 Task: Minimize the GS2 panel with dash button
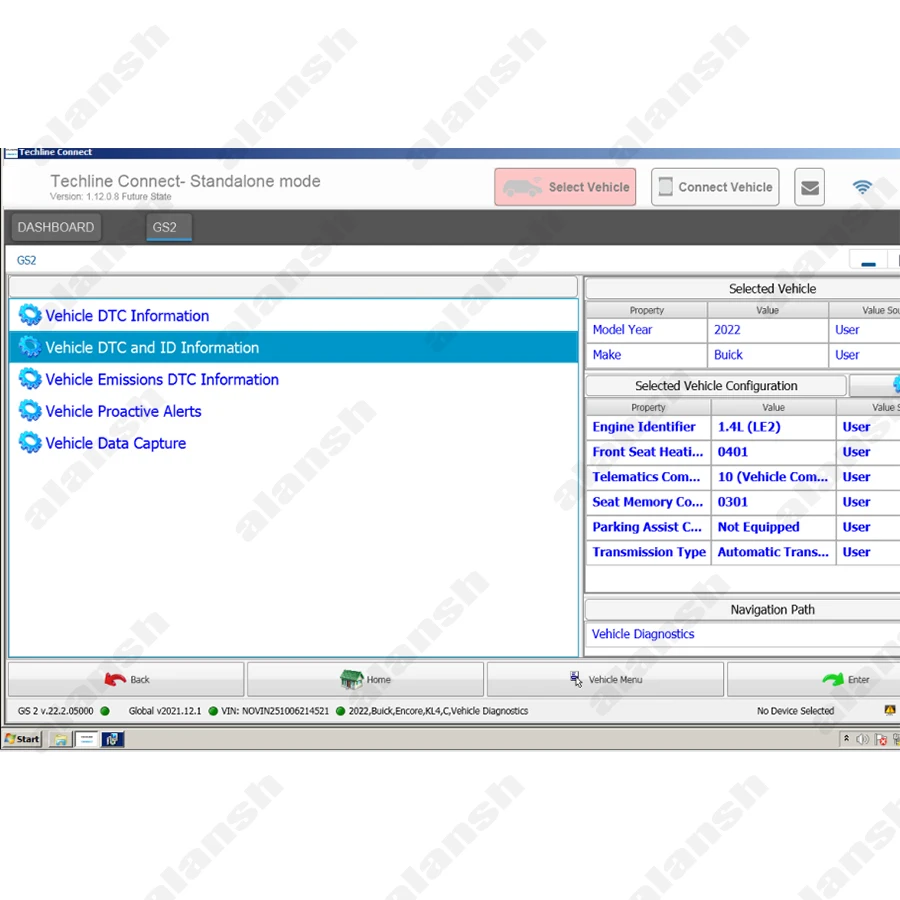[867, 261]
